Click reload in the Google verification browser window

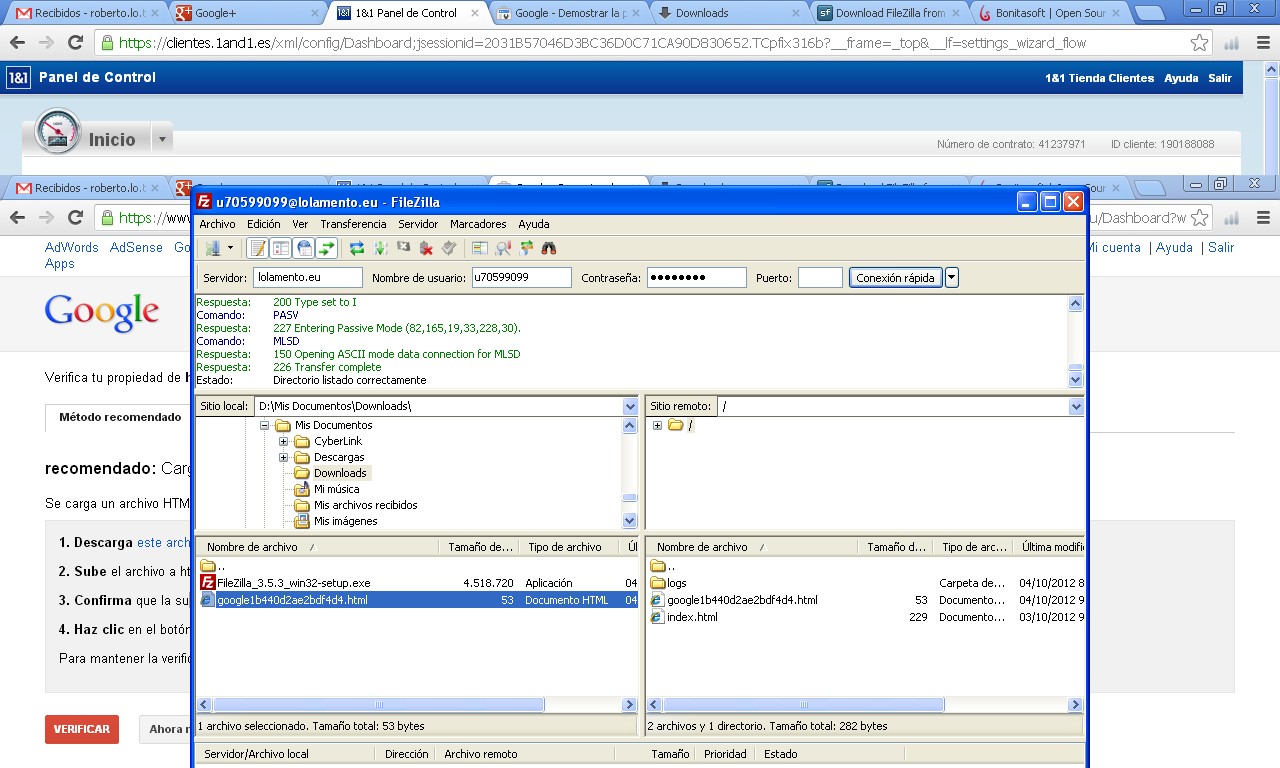pos(75,217)
